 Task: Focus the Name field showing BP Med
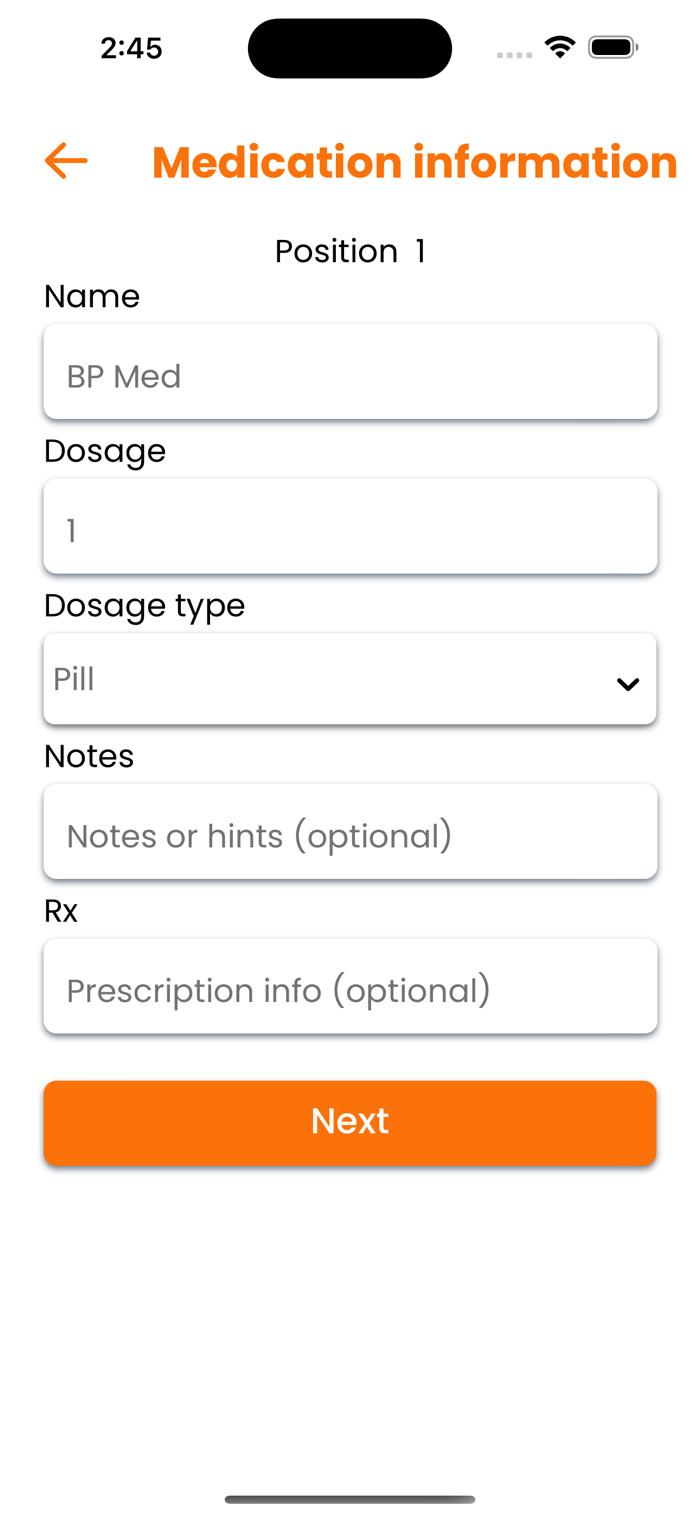coord(350,372)
